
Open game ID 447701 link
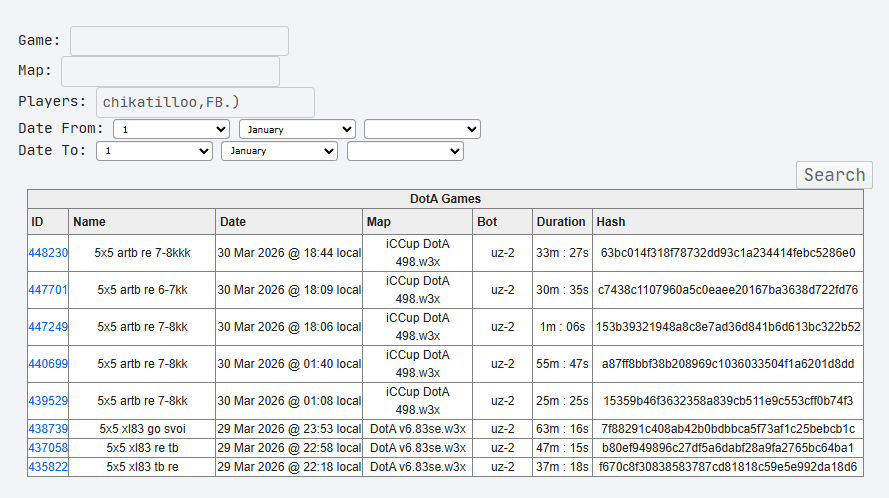point(48,290)
